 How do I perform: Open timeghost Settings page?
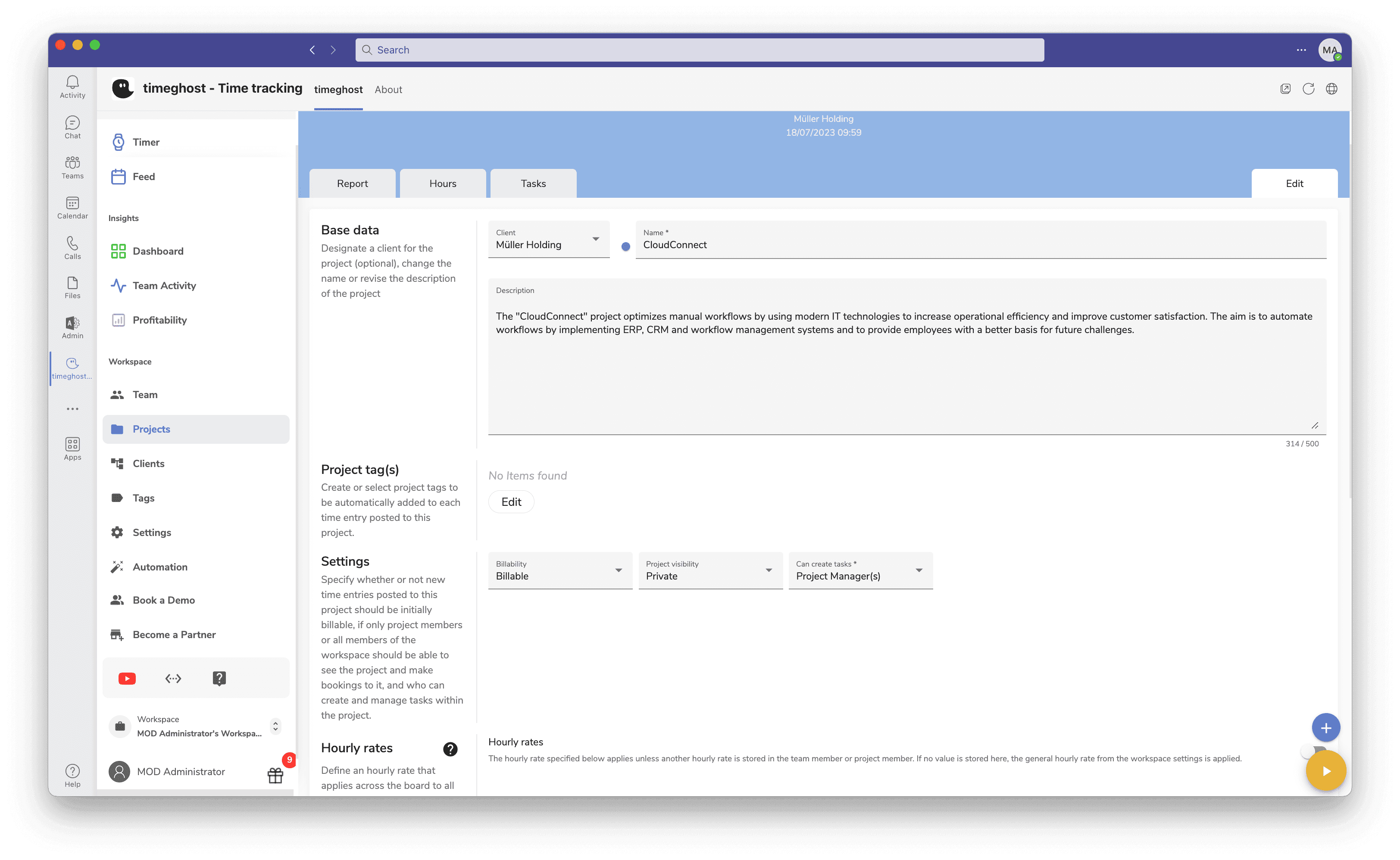[x=196, y=533]
